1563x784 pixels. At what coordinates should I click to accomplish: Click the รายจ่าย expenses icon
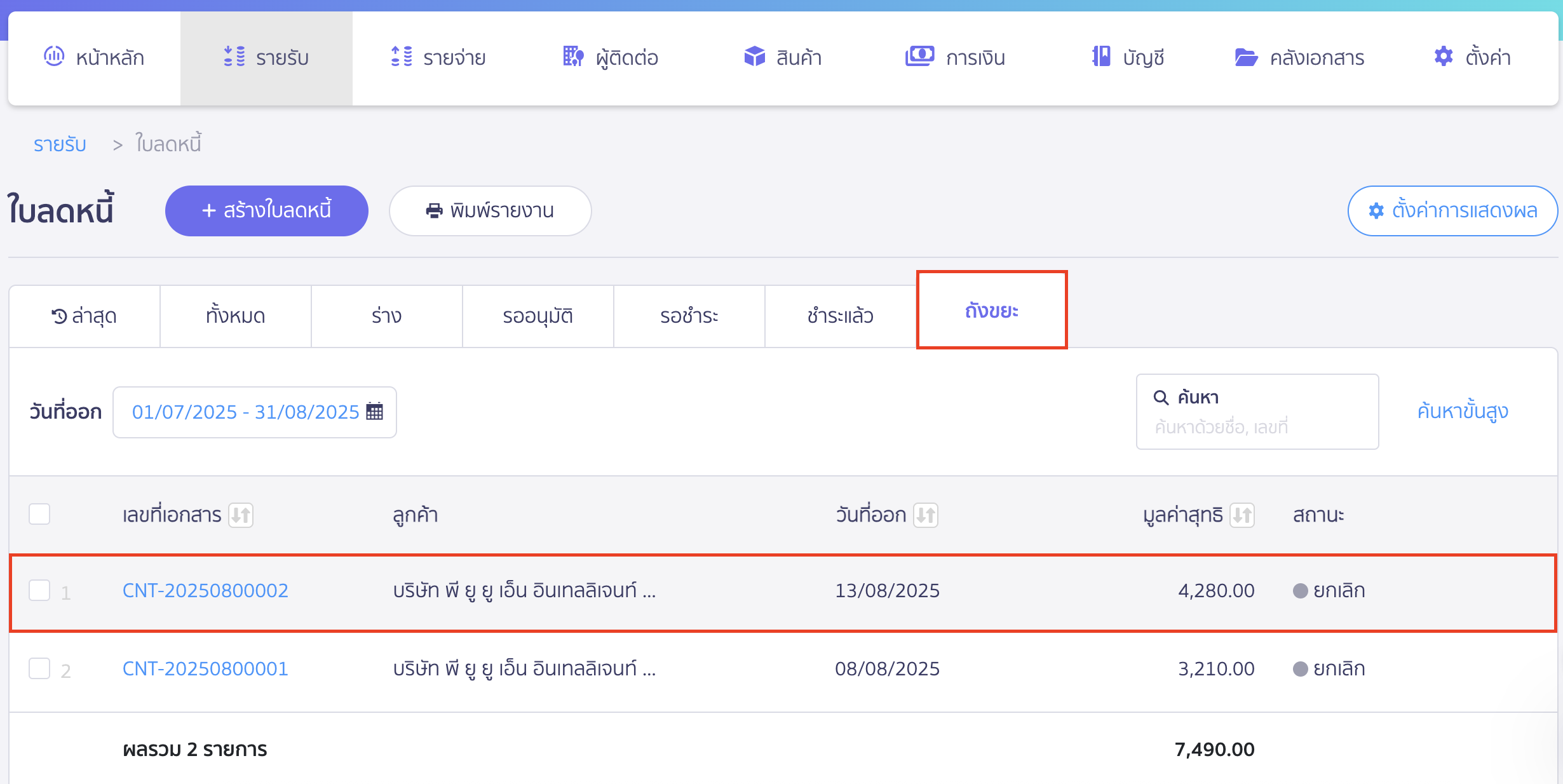(x=402, y=57)
